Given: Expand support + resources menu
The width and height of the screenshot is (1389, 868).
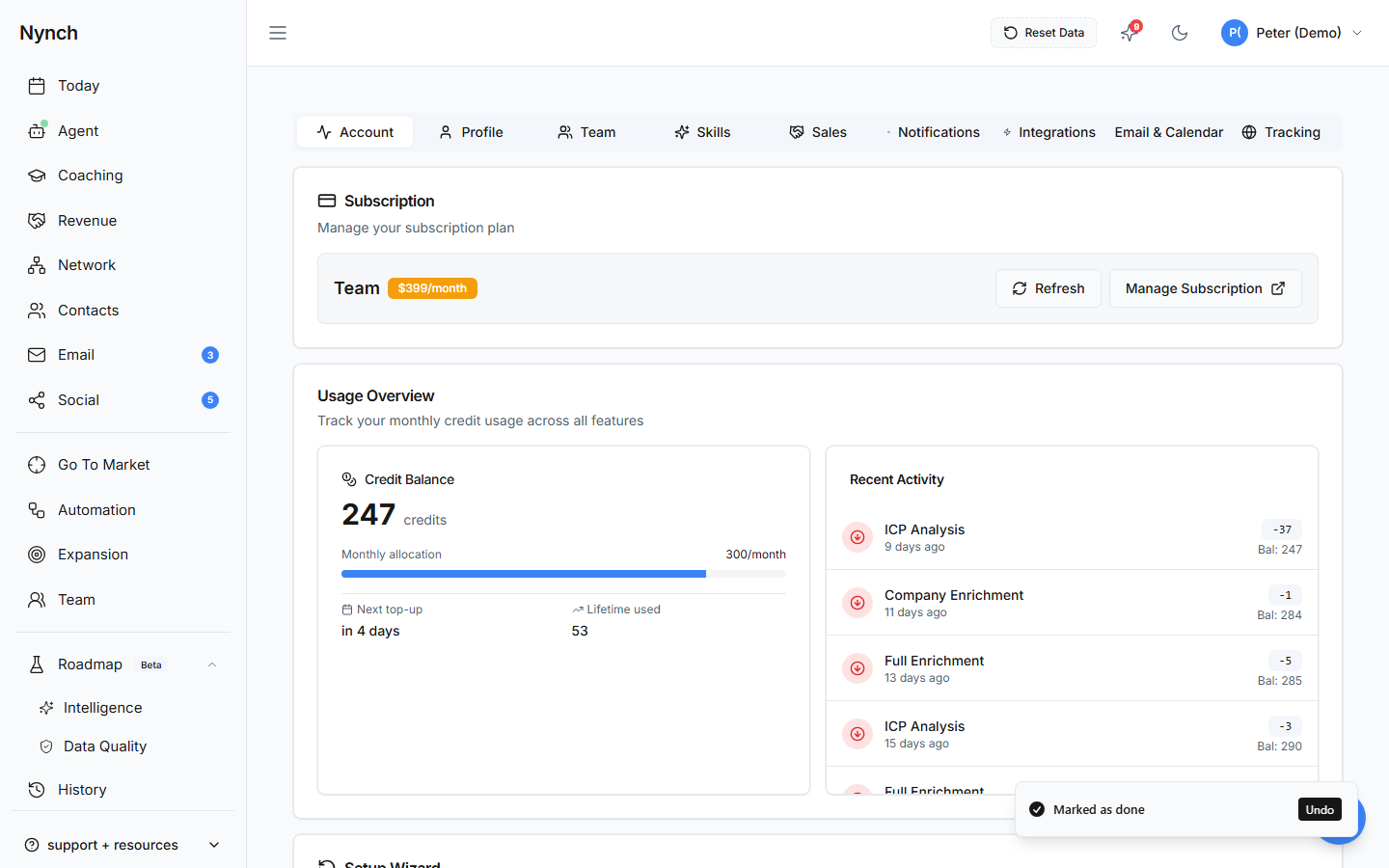Looking at the screenshot, I should (123, 845).
